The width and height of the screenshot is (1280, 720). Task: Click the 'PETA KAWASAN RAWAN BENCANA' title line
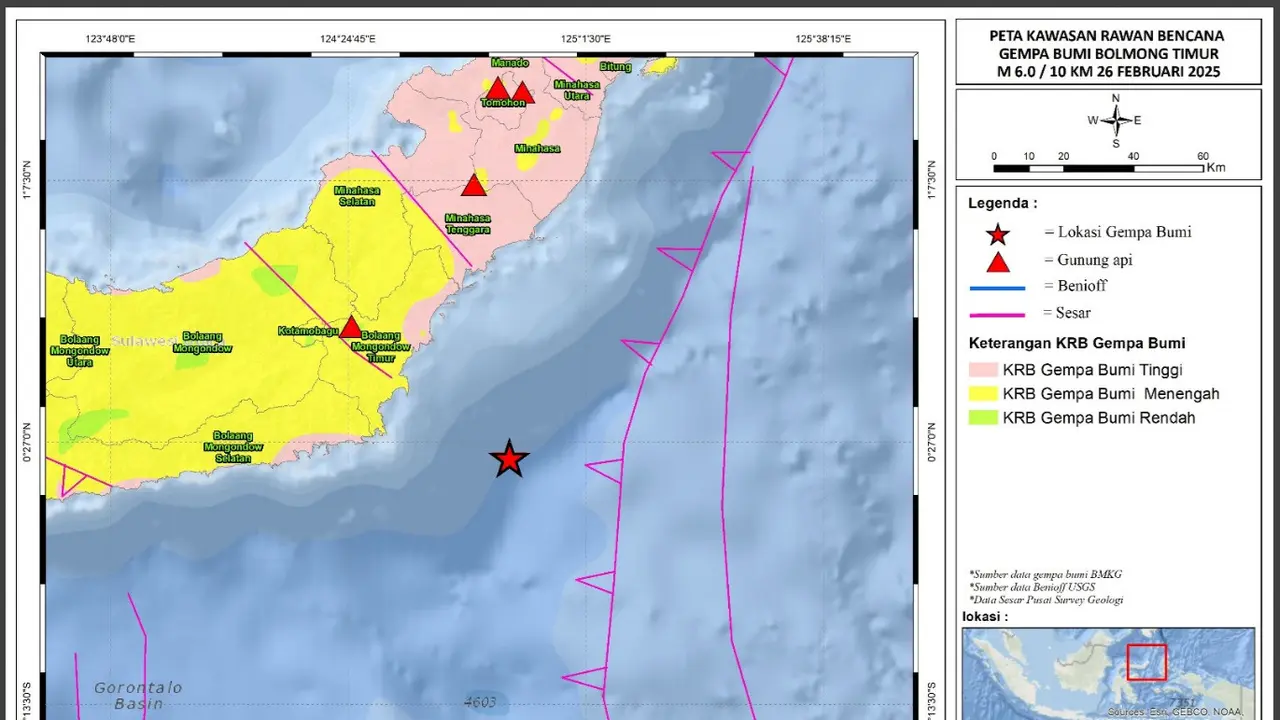coord(1107,36)
